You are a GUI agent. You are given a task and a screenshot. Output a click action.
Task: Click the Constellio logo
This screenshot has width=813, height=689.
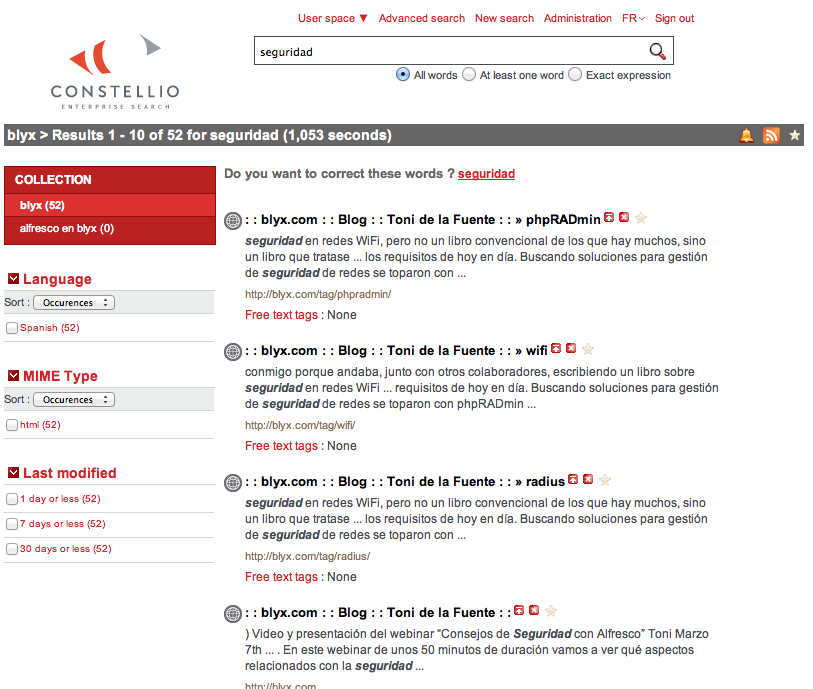115,72
